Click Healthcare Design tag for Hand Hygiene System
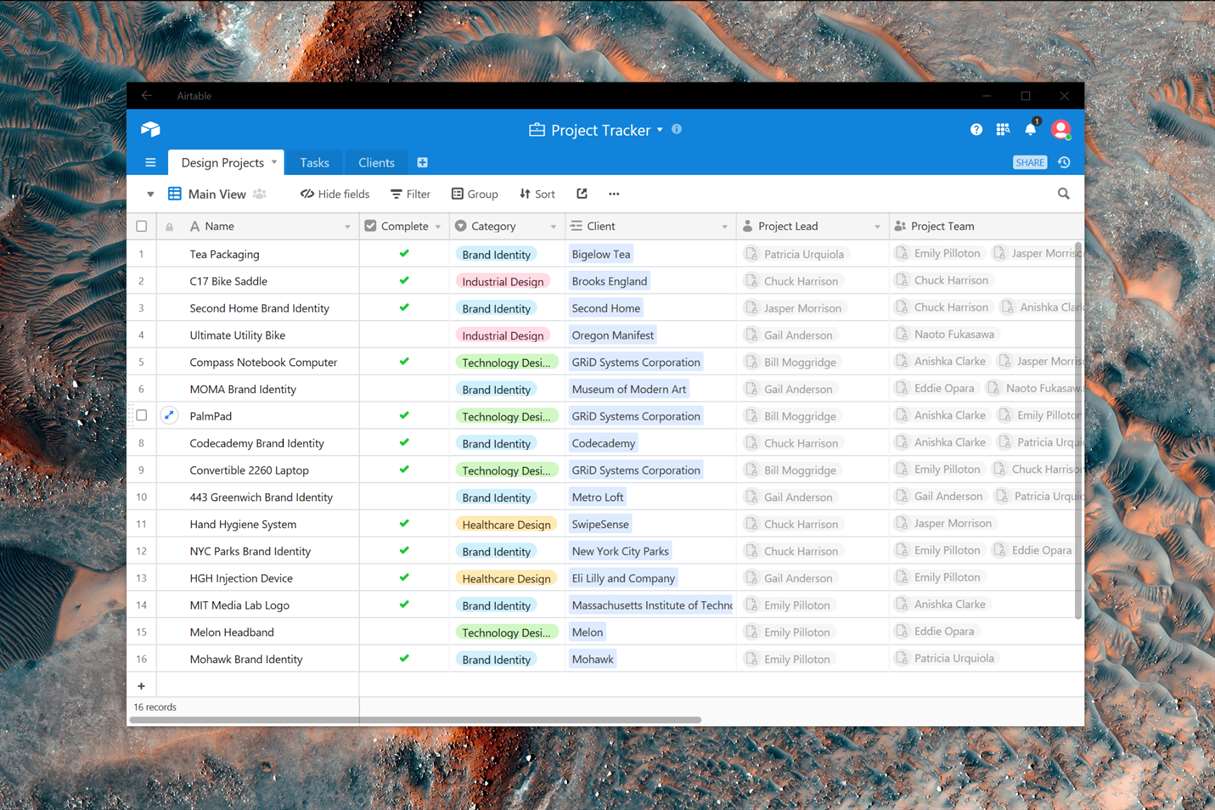This screenshot has width=1215, height=810. pyautogui.click(x=506, y=524)
